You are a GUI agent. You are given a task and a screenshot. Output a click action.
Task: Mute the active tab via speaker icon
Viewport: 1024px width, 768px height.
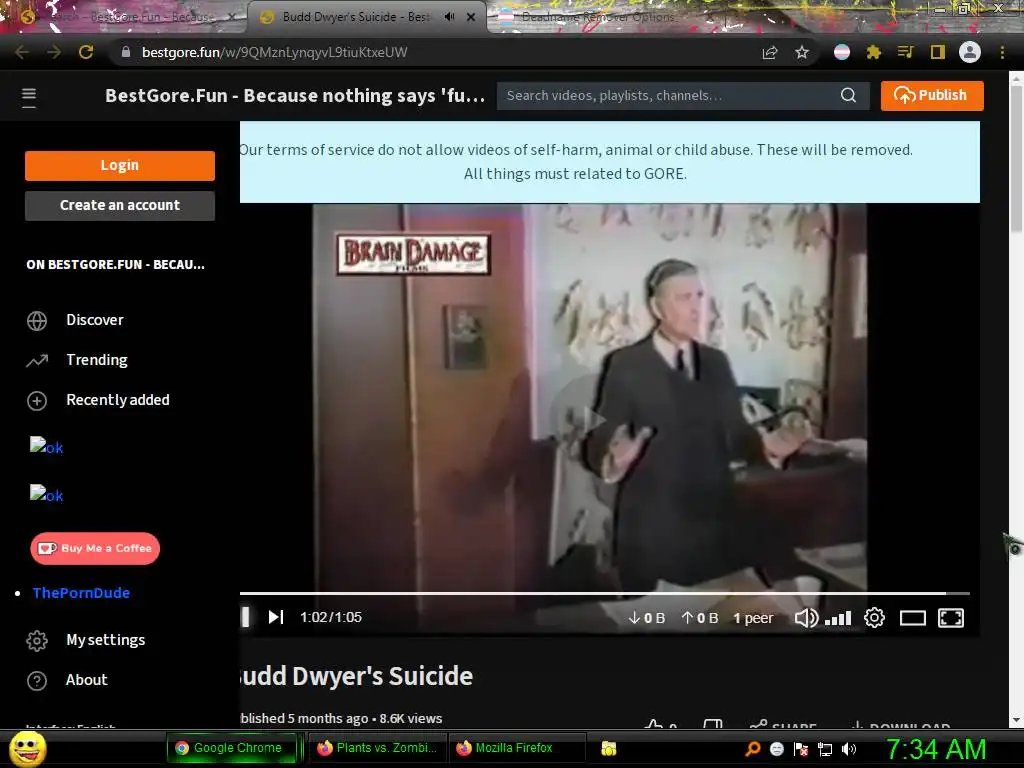449,17
